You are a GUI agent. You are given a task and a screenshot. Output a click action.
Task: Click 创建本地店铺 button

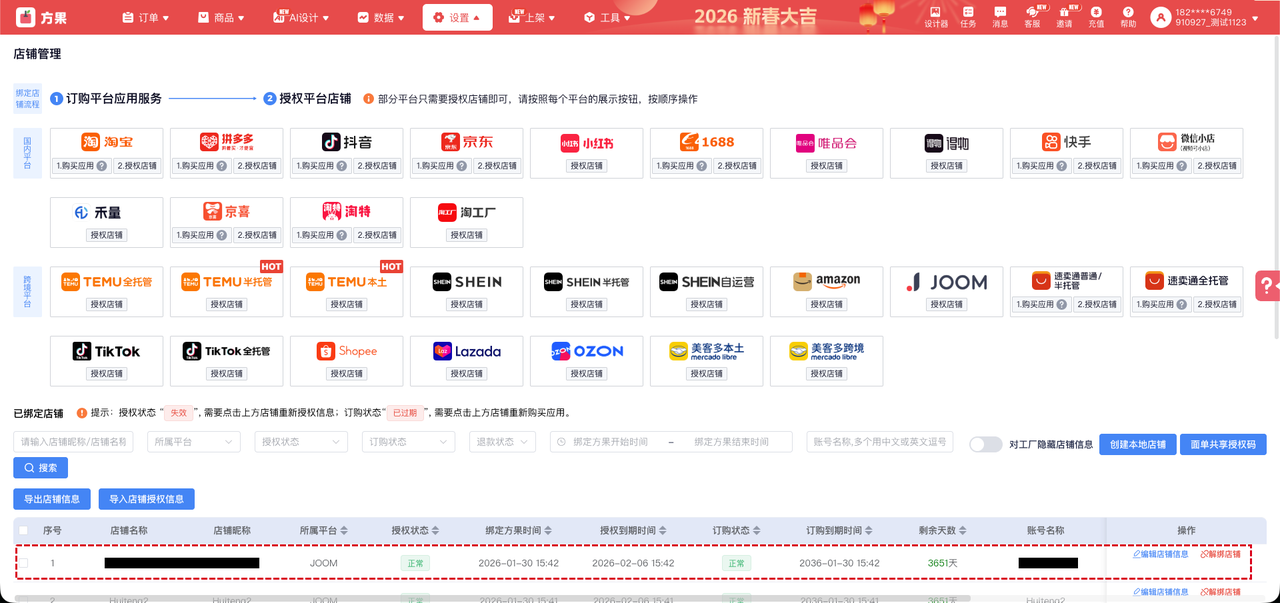[x=1138, y=444]
